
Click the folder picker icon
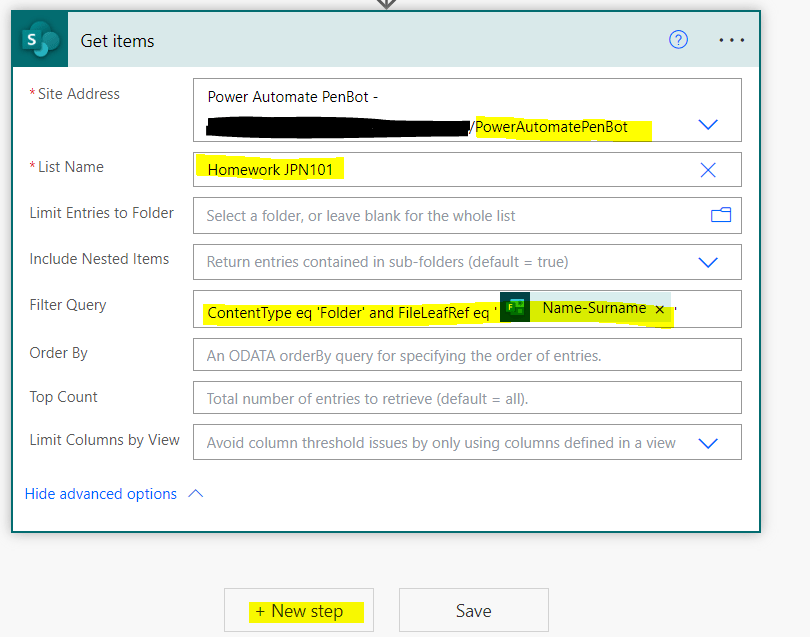click(720, 215)
